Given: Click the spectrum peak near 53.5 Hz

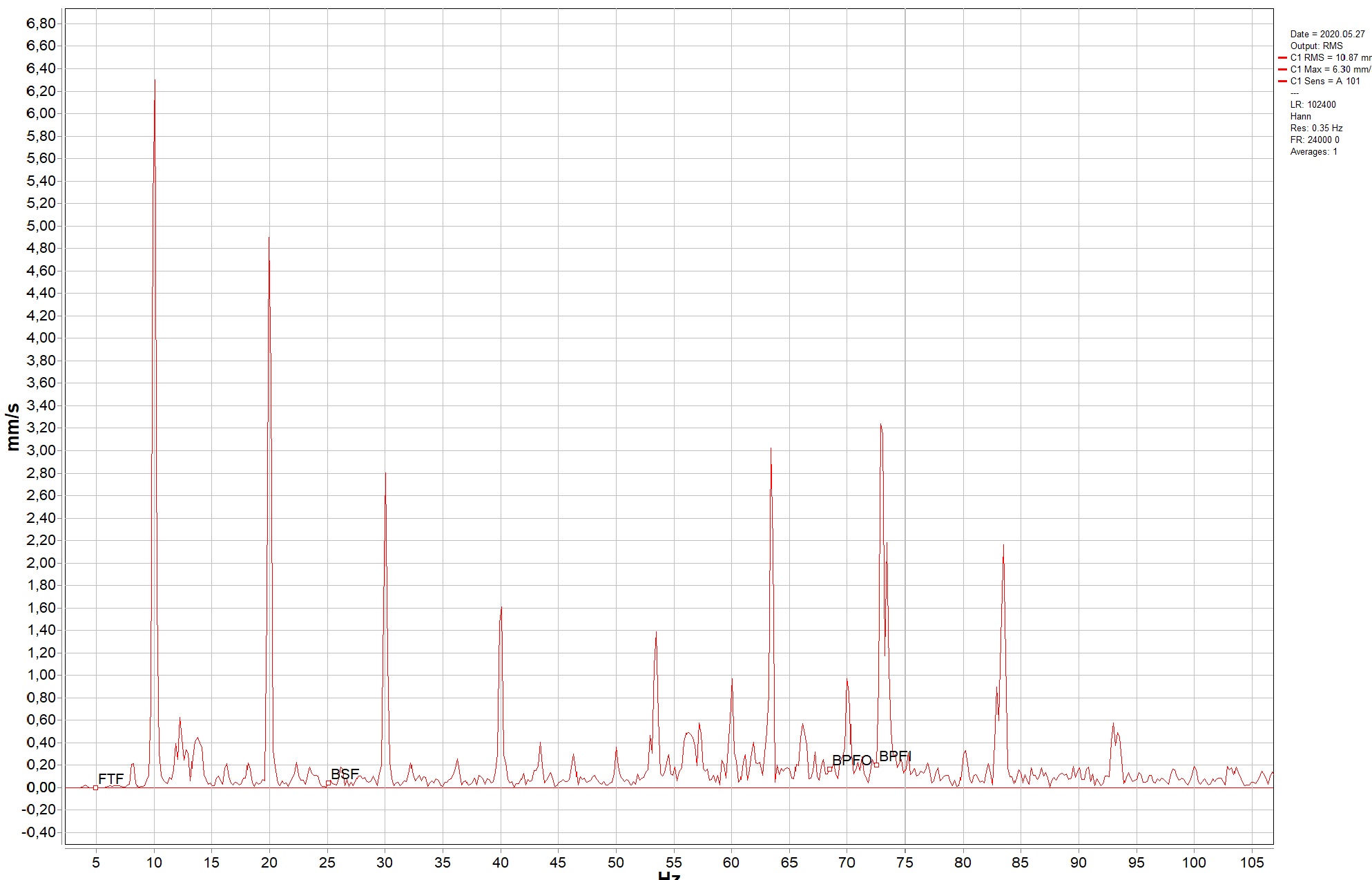Looking at the screenshot, I should tap(656, 633).
